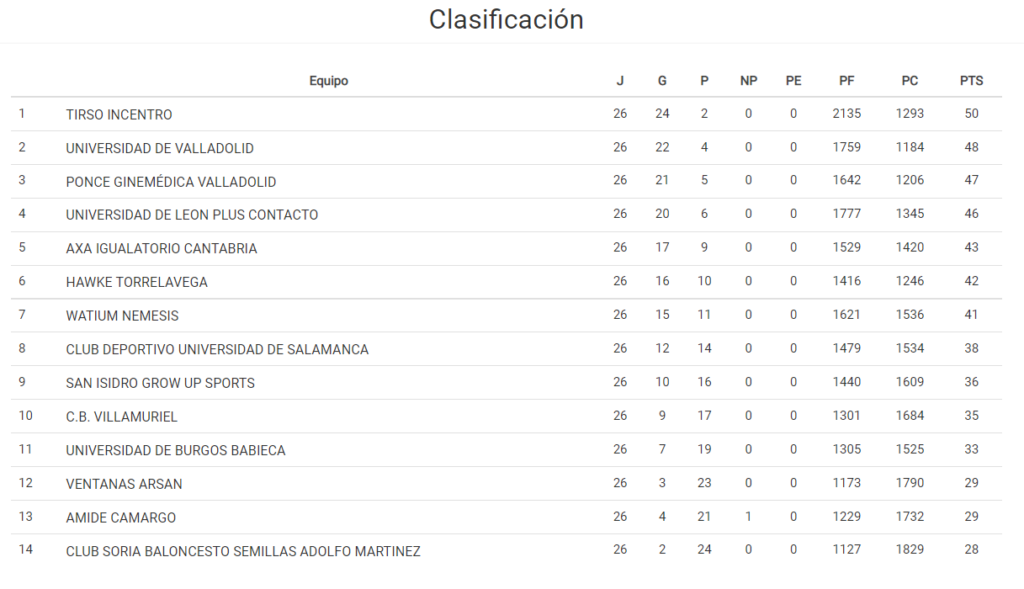Viewport: 1024px width, 589px height.
Task: Click SAN ISIDRO GROW UP SPORTS
Action: point(160,383)
